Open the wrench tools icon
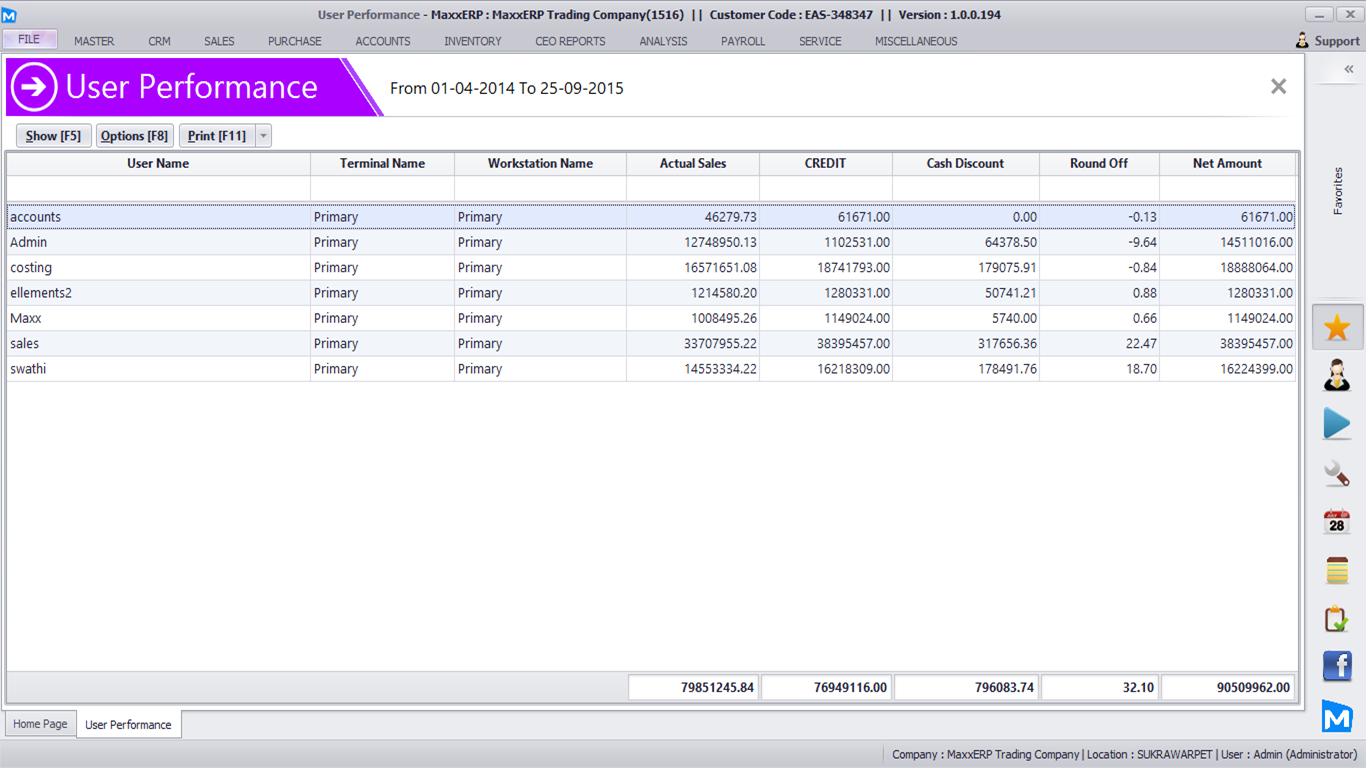This screenshot has width=1366, height=768. (1337, 472)
